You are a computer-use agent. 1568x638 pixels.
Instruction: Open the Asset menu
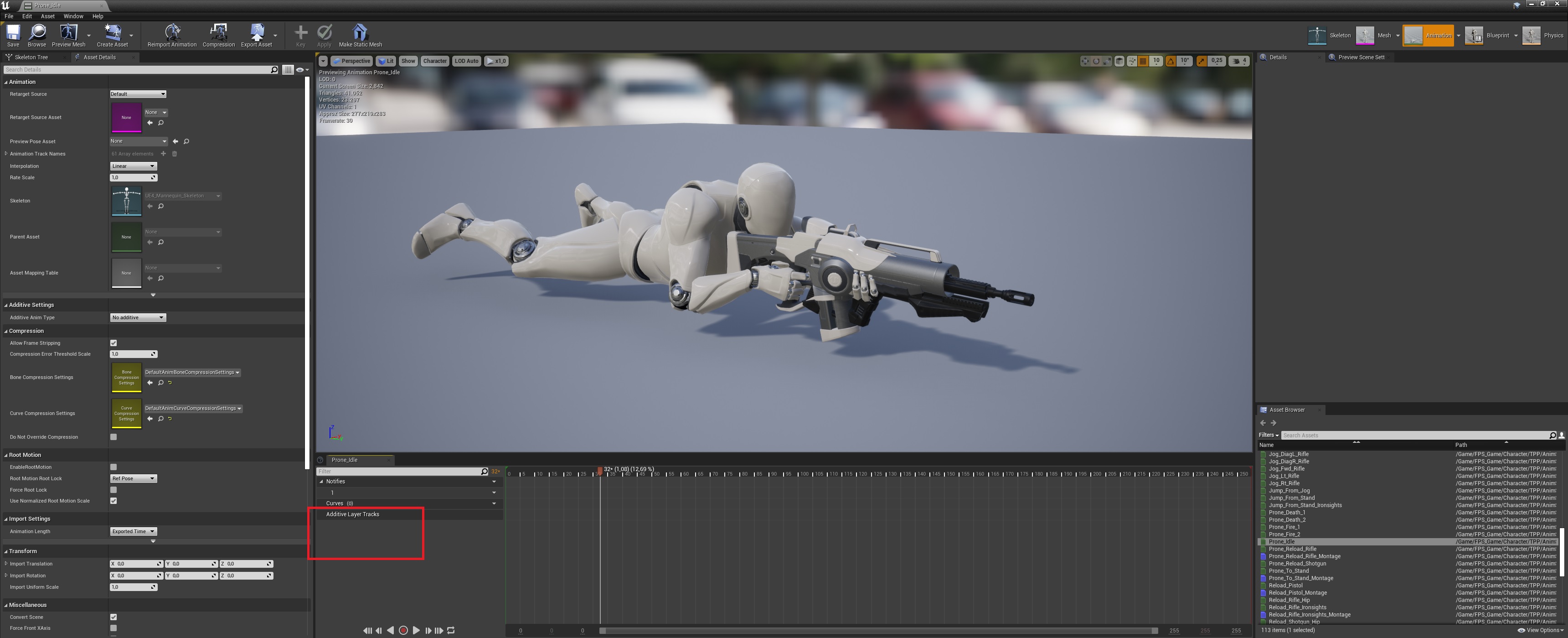pyautogui.click(x=47, y=16)
